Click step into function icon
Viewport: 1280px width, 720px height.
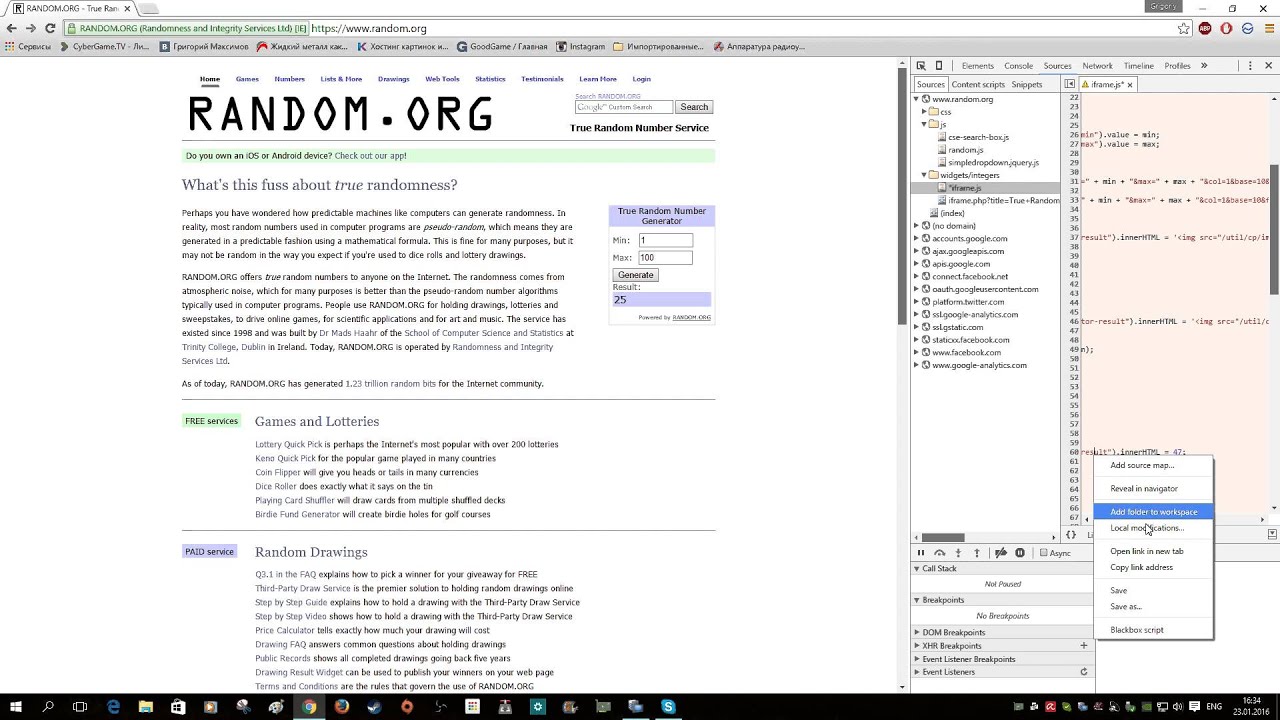click(x=959, y=553)
